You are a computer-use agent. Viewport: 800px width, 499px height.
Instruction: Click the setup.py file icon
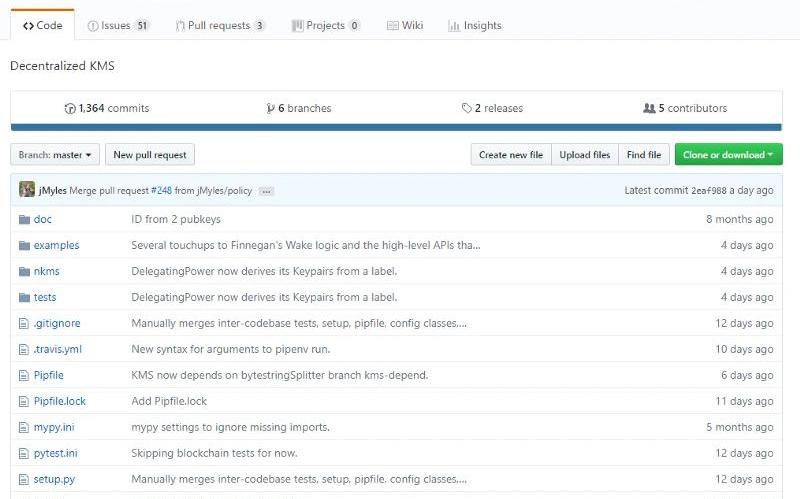tap(23, 480)
